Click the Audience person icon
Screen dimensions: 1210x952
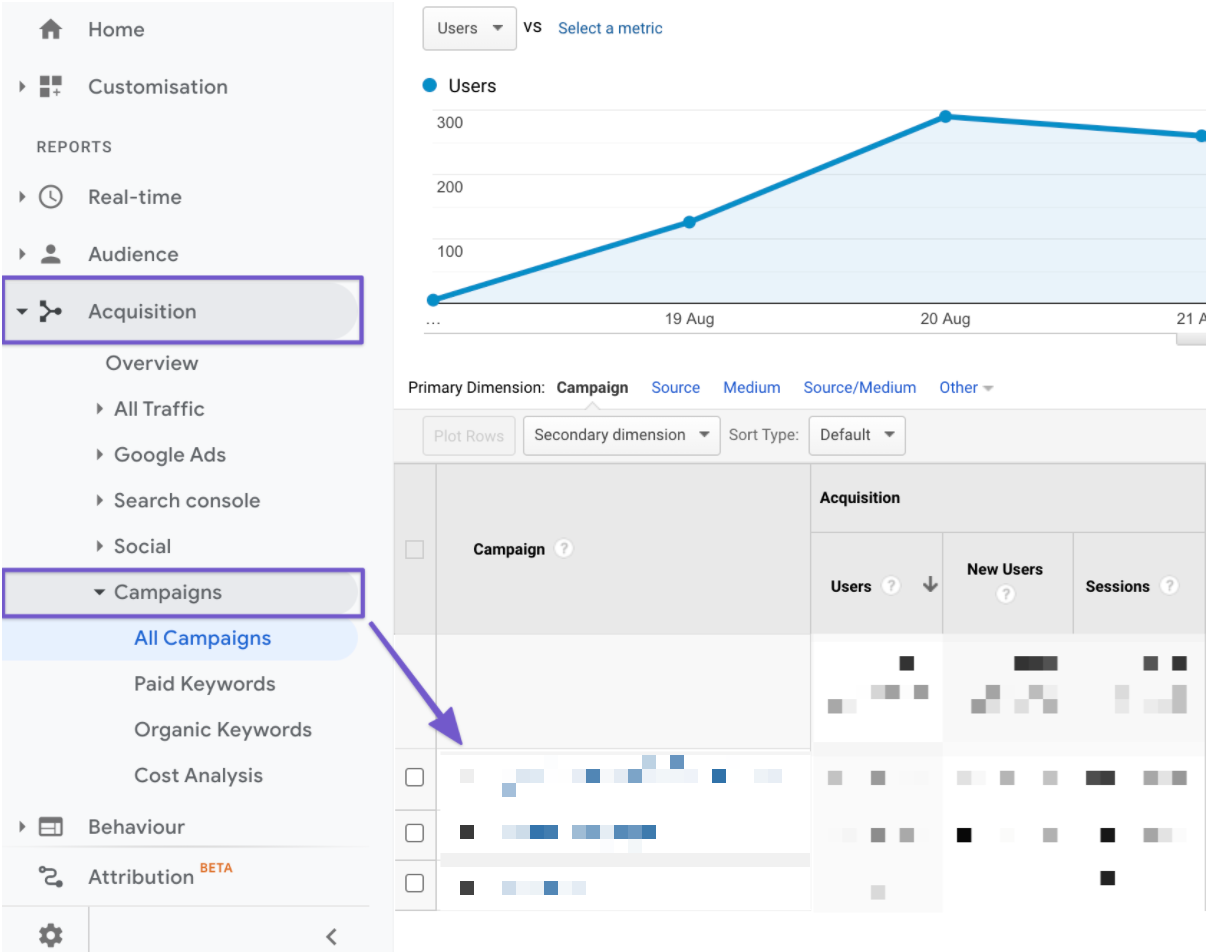pos(54,253)
